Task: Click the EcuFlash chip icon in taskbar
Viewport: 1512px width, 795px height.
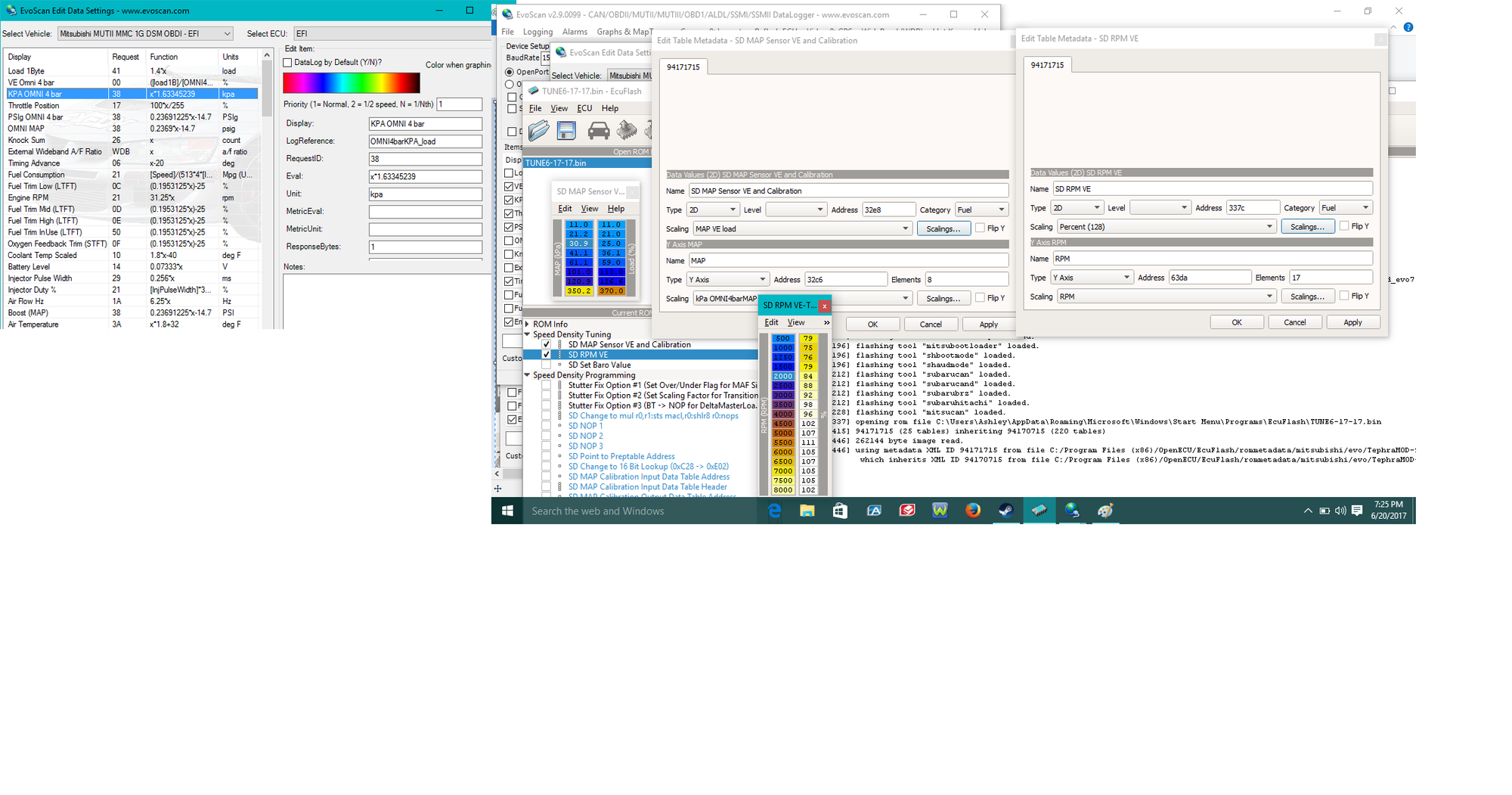Action: click(1039, 511)
